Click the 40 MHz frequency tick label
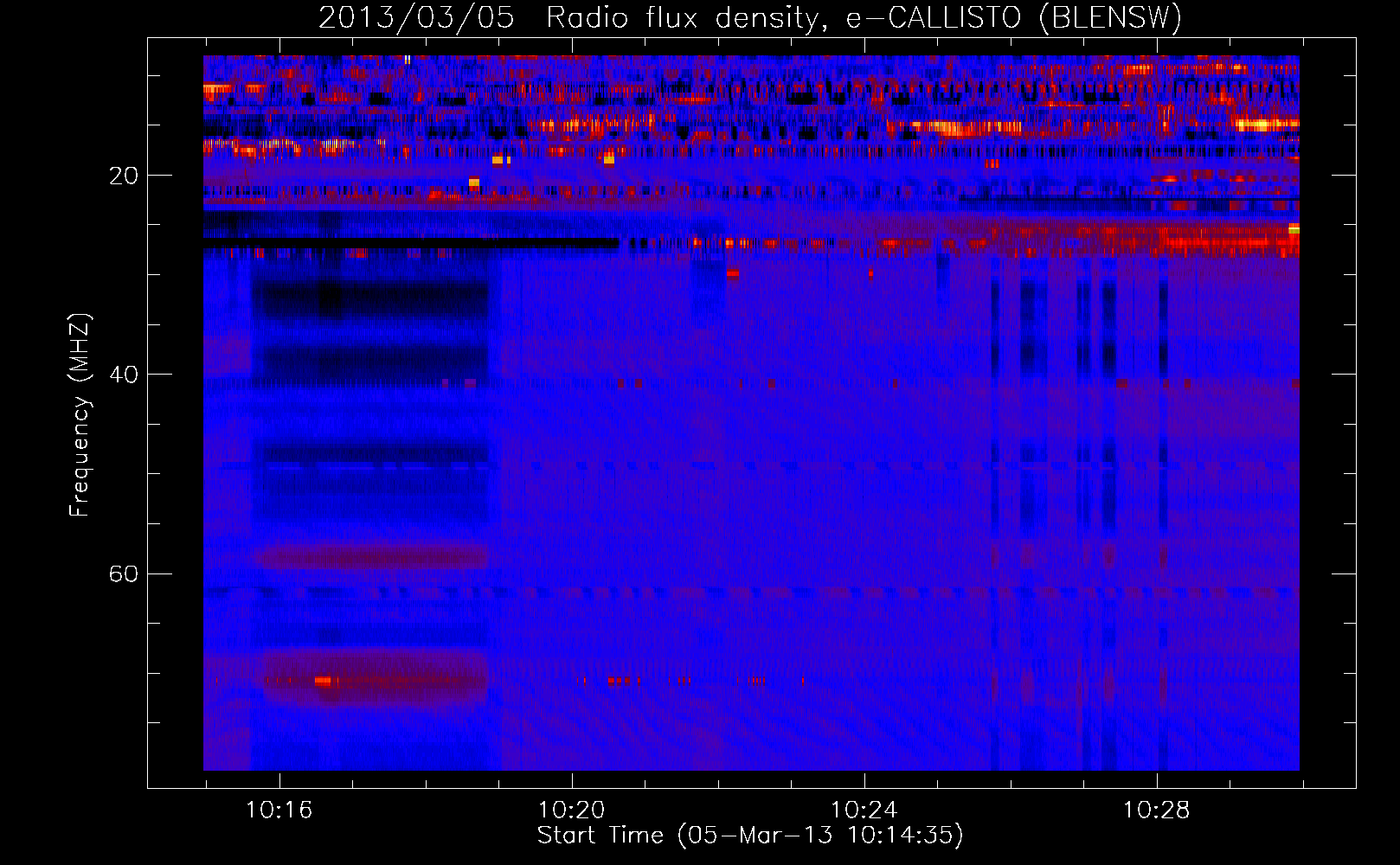The height and width of the screenshot is (865, 1400). pos(123,375)
